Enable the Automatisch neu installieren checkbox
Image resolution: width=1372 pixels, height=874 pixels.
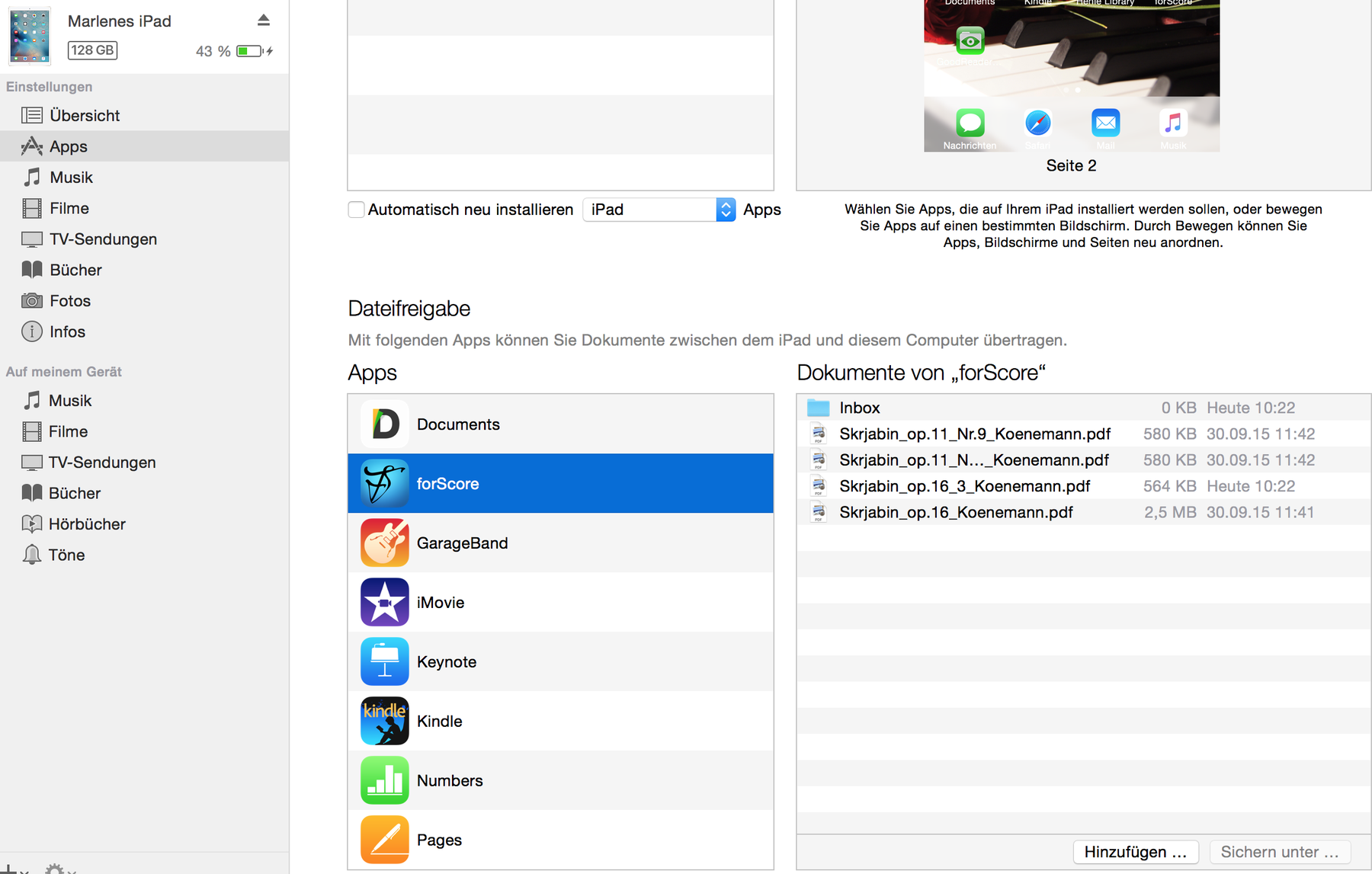point(356,210)
